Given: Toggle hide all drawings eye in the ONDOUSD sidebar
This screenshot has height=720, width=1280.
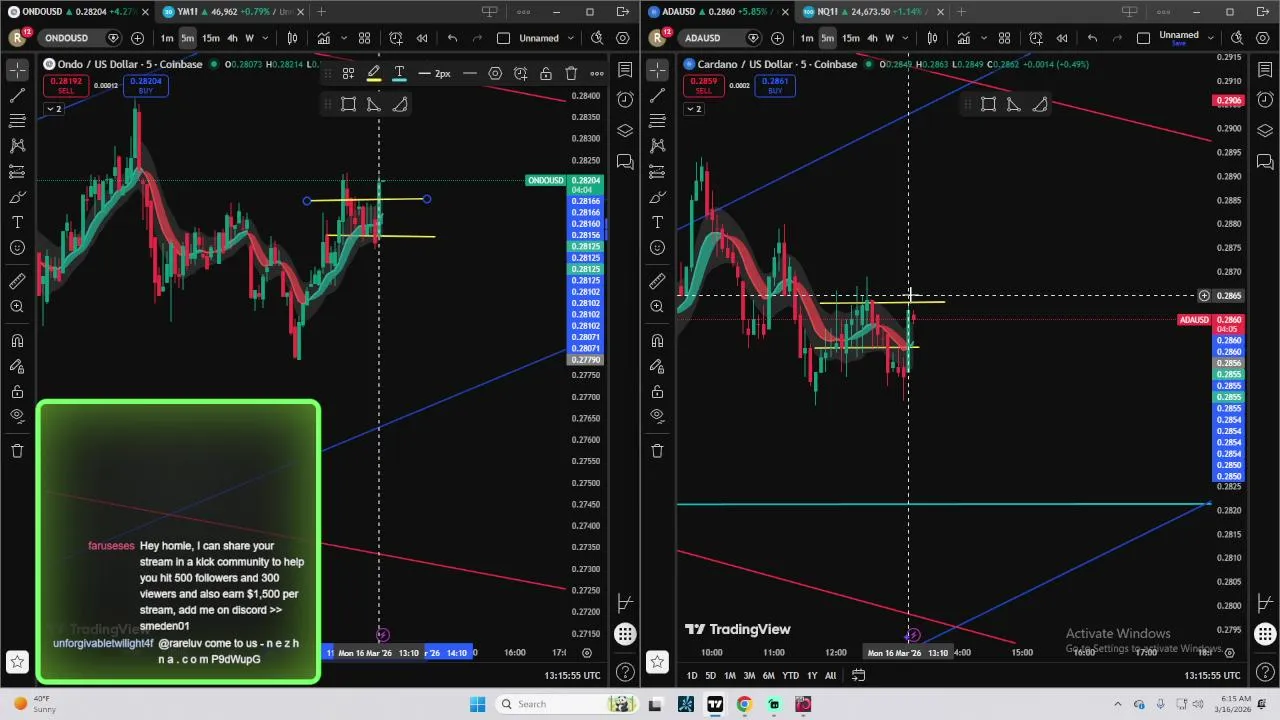Looking at the screenshot, I should 17,416.
